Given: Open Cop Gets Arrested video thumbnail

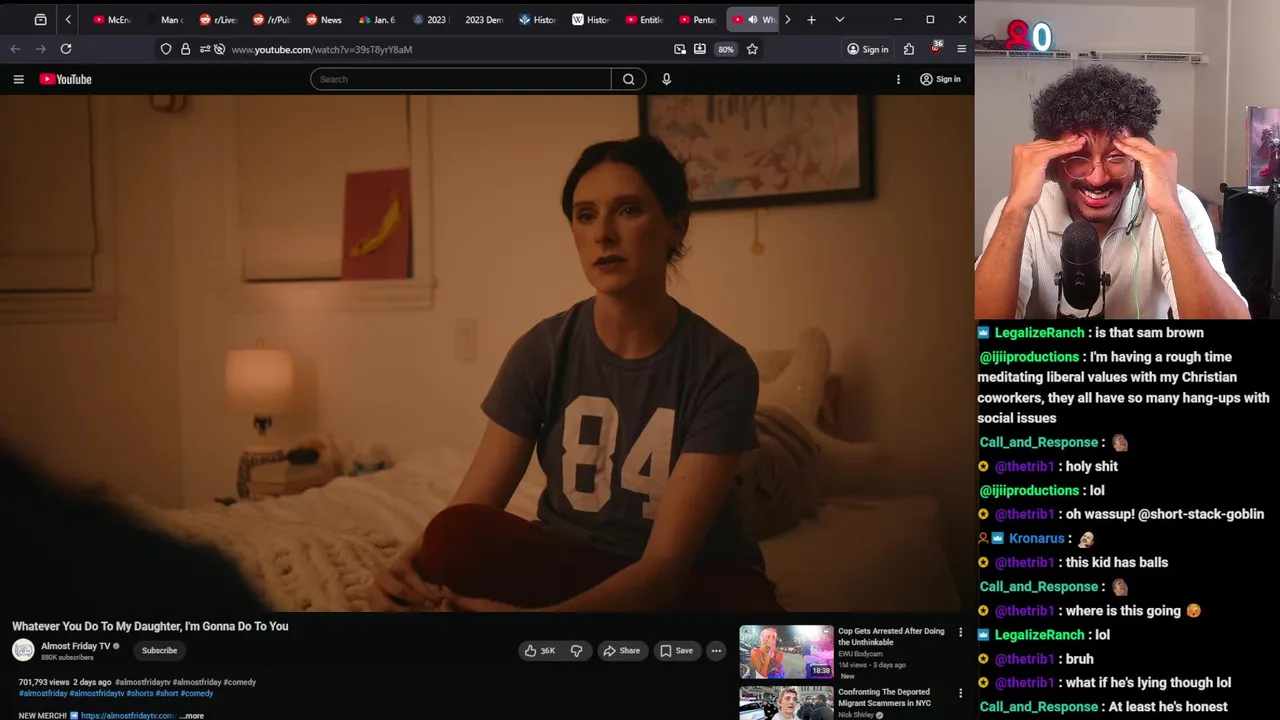Looking at the screenshot, I should click(x=786, y=652).
